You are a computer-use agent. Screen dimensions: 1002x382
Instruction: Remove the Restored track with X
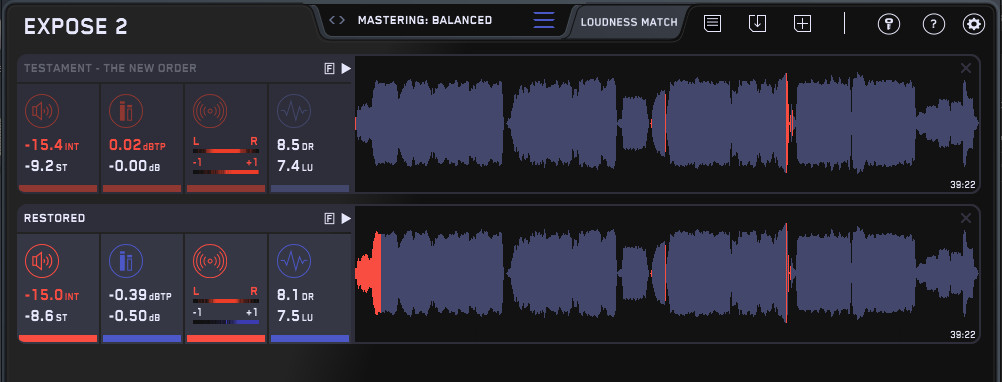coord(966,218)
